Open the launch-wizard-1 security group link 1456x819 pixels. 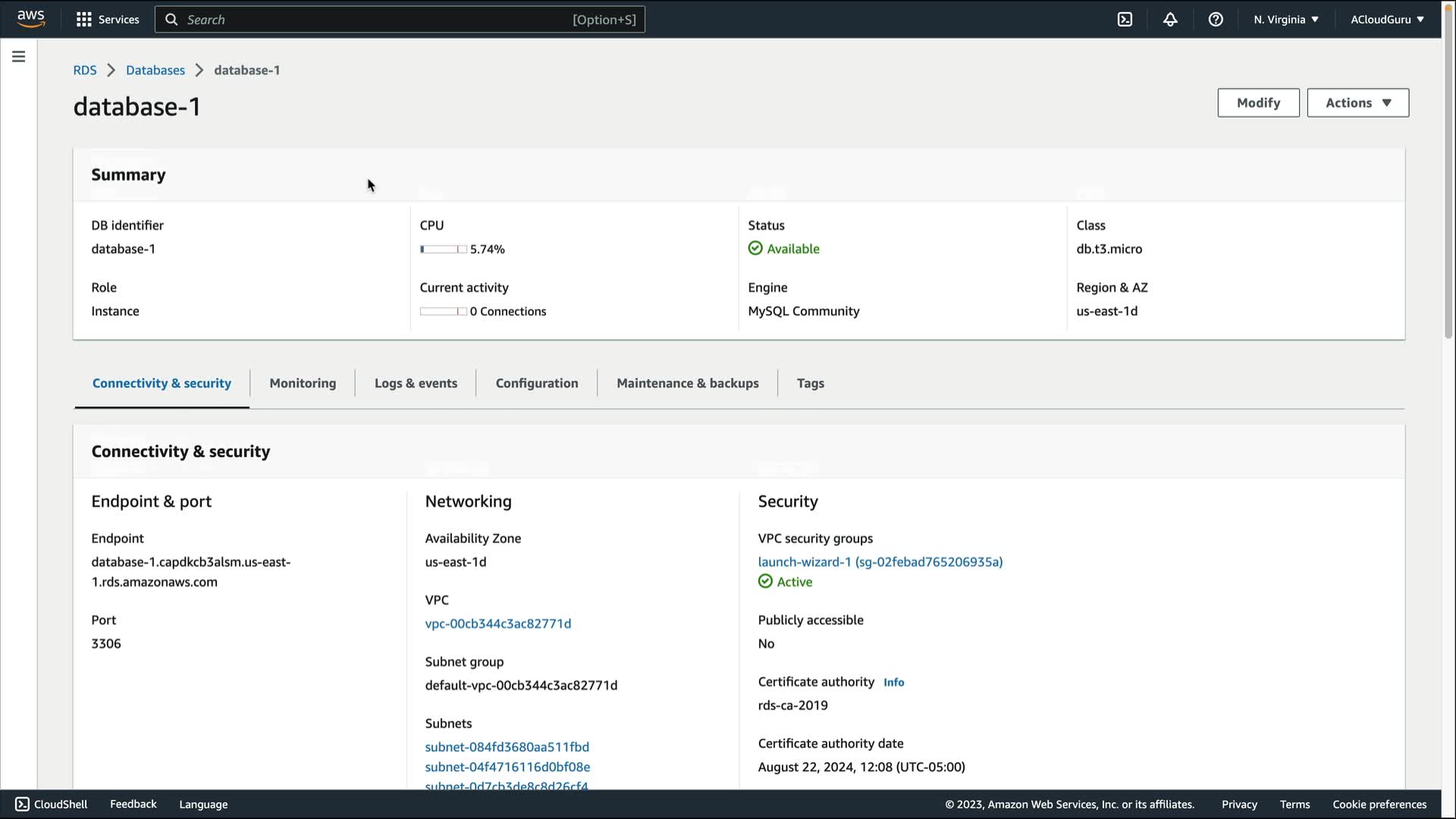click(880, 562)
